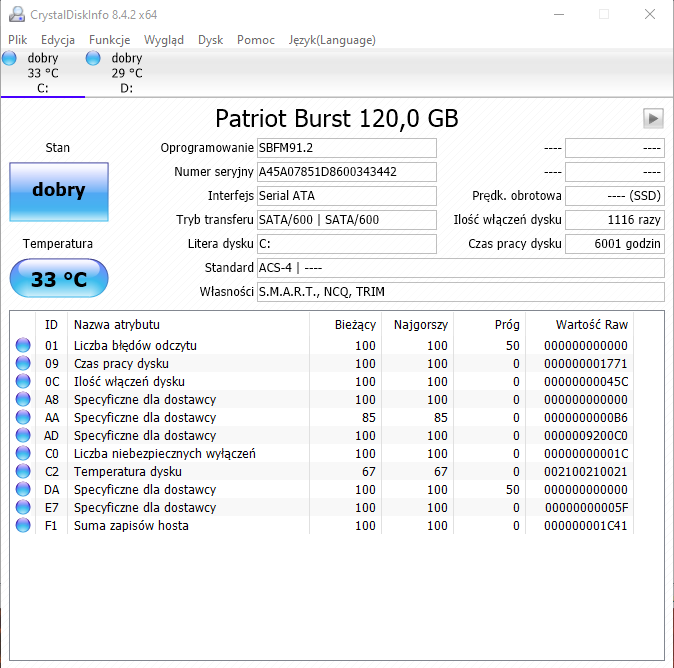This screenshot has width=674, height=668.
Task: Click the 'Próg' column header
Action: click(490, 325)
